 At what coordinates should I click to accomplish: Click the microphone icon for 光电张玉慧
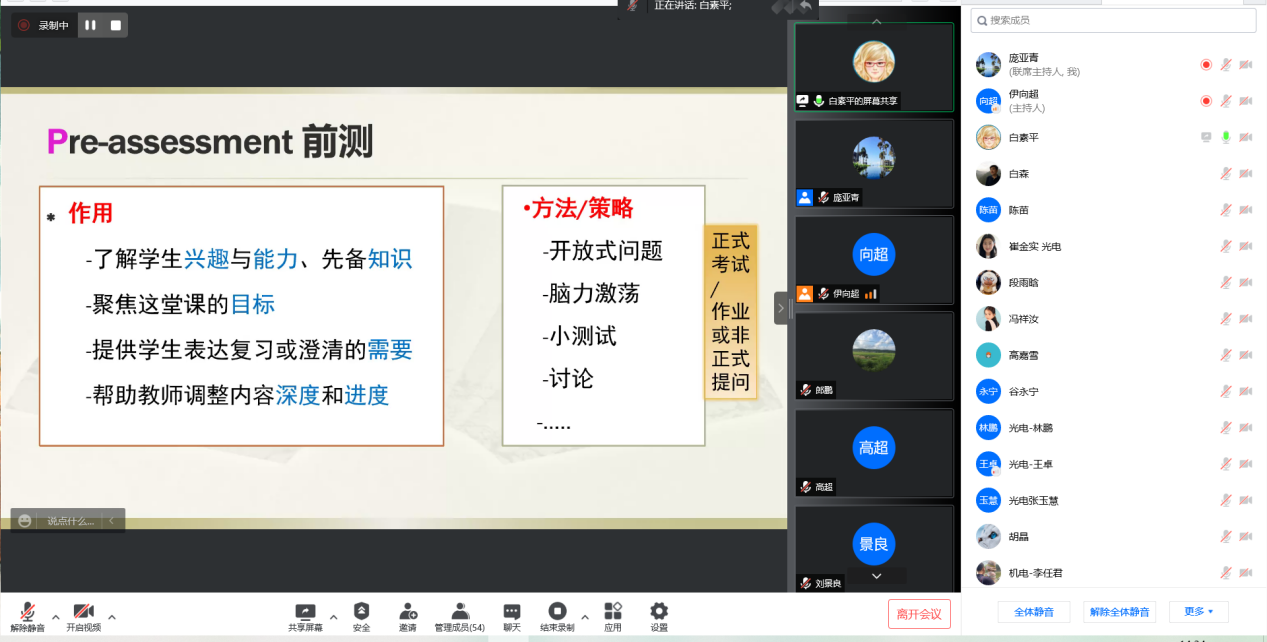[x=1226, y=500]
